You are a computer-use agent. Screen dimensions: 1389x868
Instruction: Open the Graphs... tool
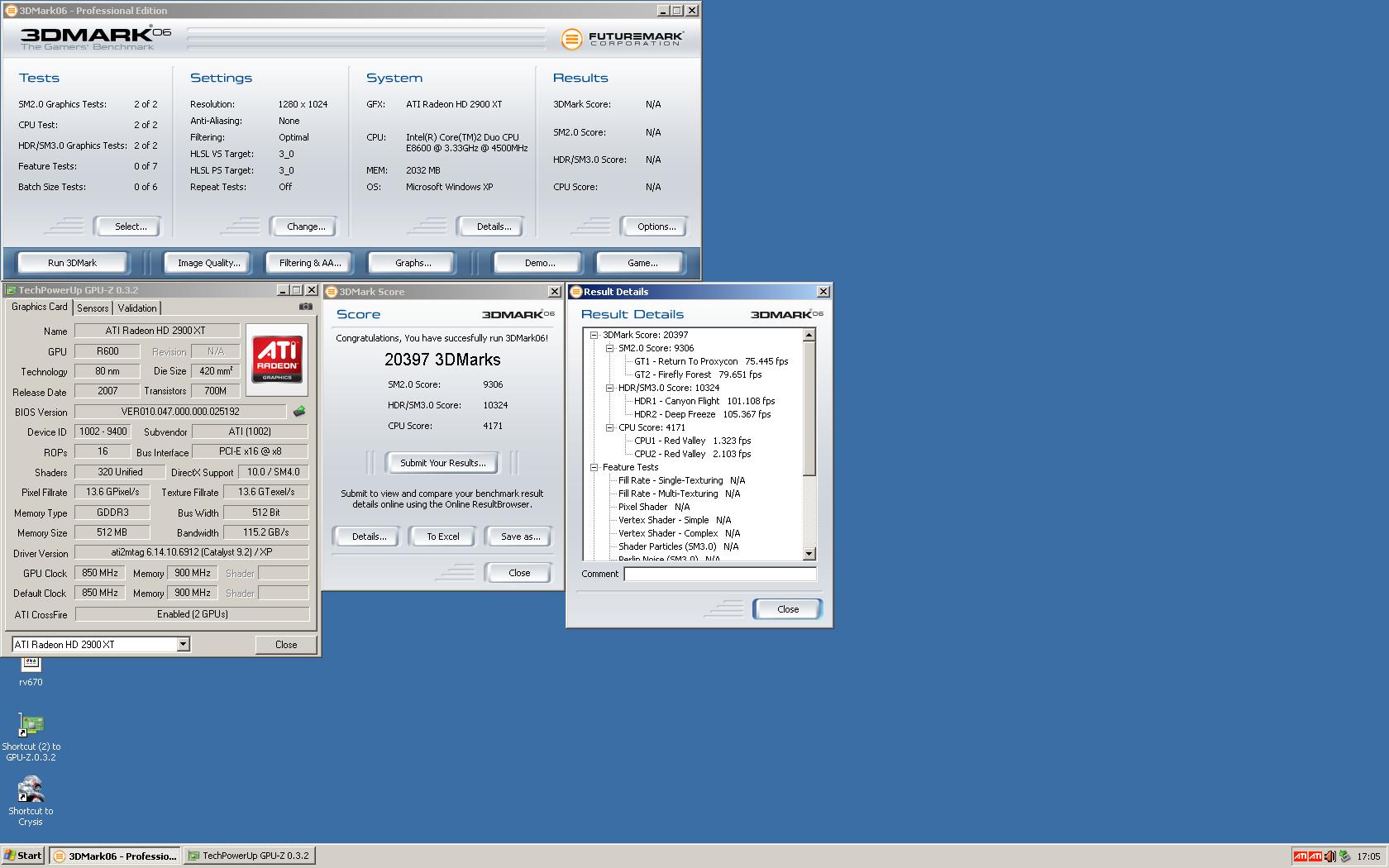click(413, 263)
